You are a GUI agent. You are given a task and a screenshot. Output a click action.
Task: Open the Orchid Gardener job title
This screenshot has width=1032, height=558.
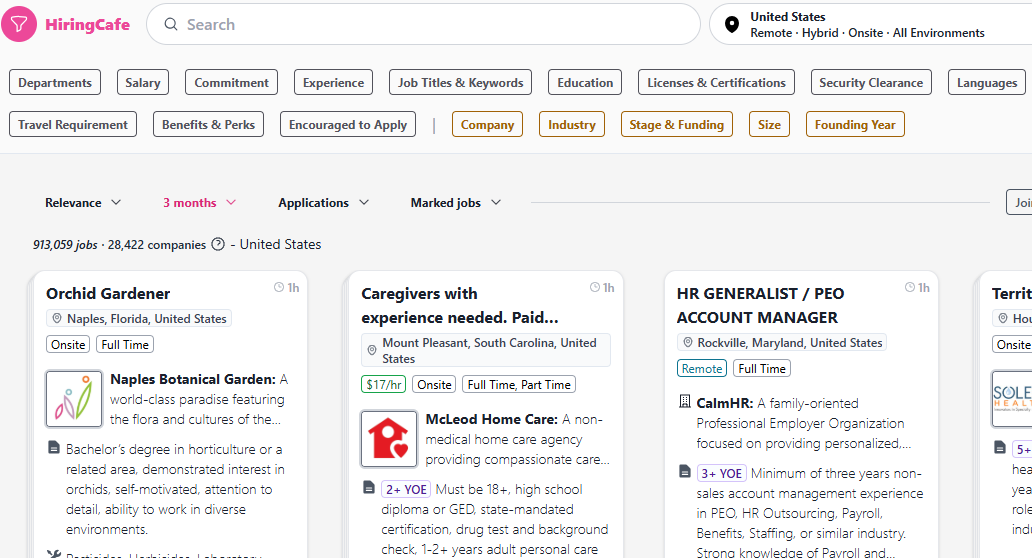(108, 293)
